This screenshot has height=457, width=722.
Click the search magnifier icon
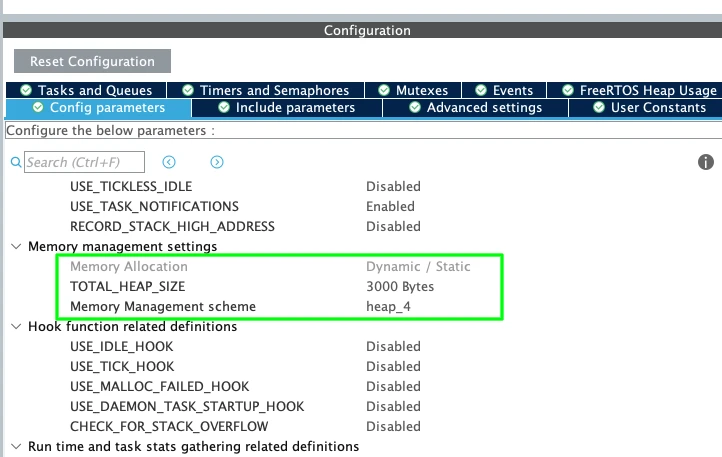[x=15, y=162]
